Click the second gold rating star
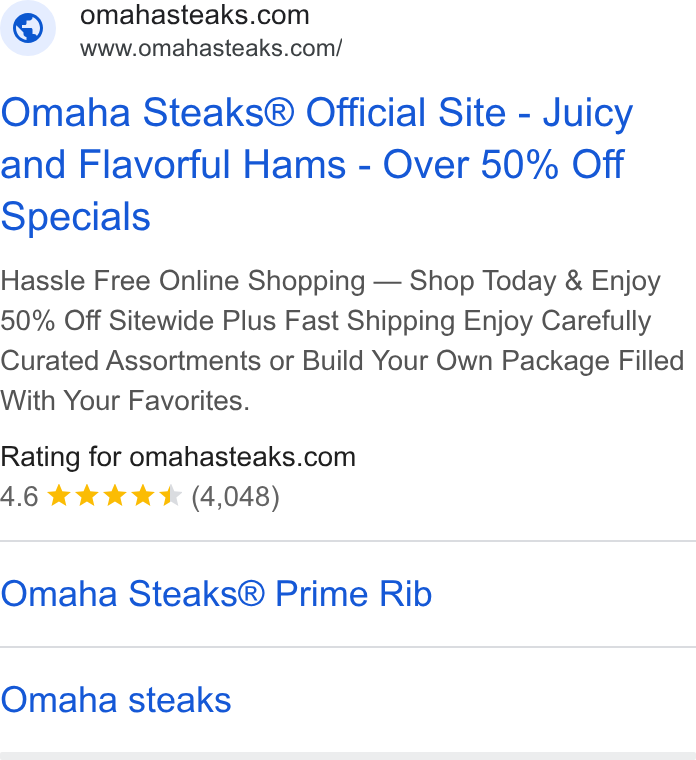 click(87, 496)
